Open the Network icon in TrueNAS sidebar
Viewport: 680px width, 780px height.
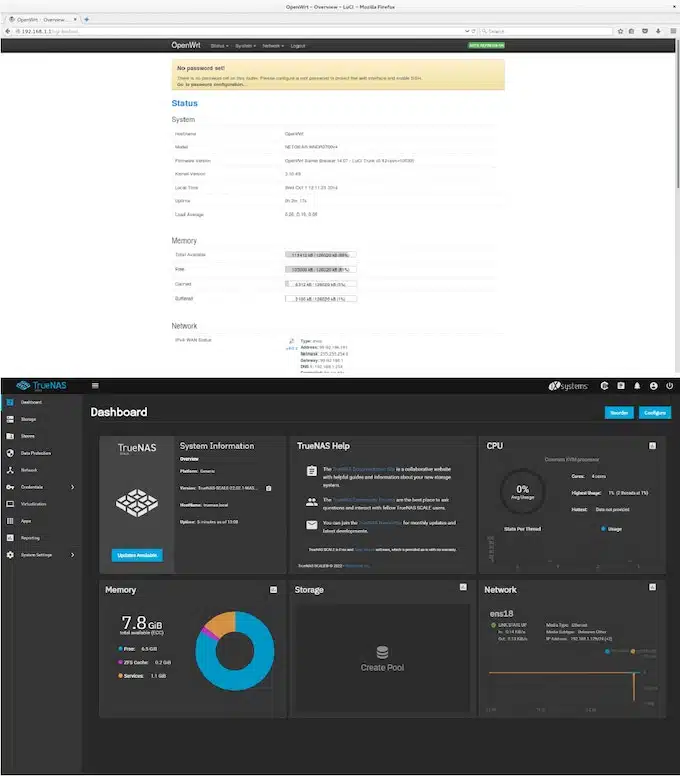click(x=10, y=470)
